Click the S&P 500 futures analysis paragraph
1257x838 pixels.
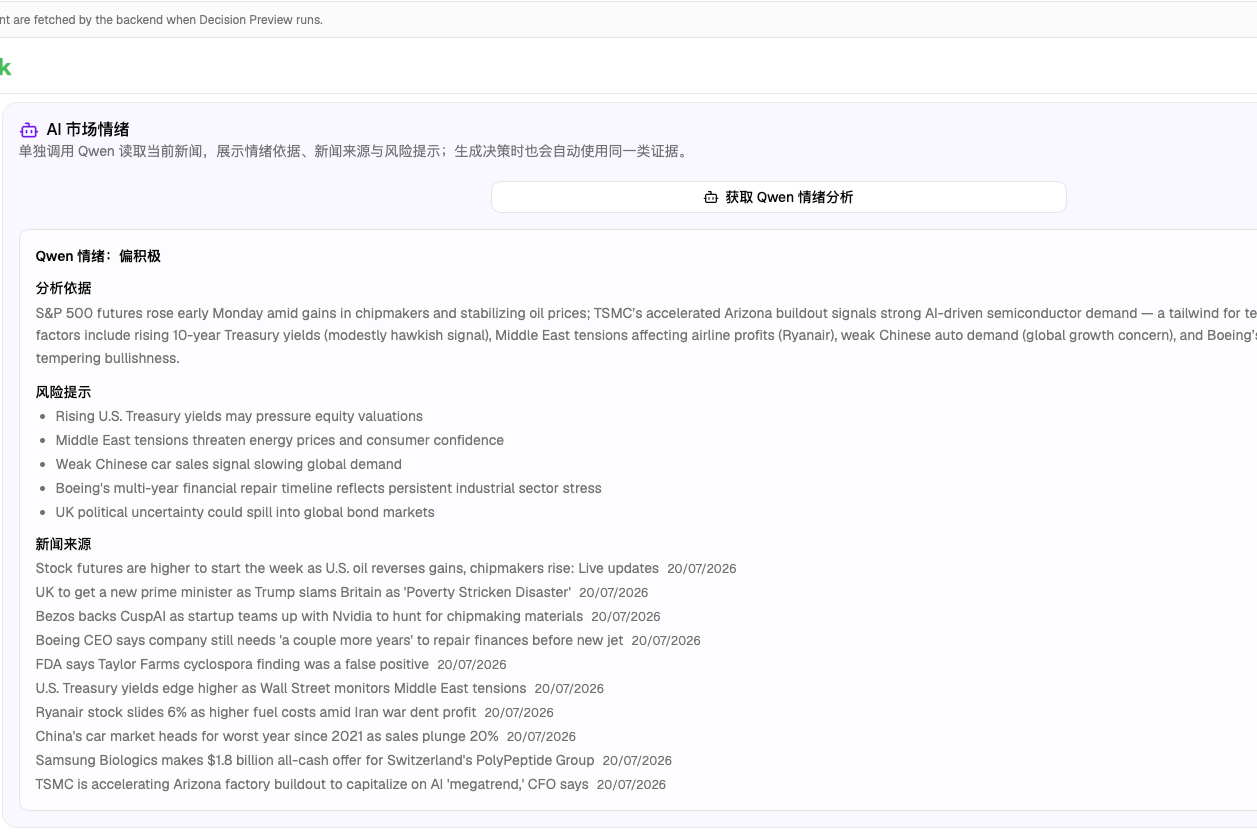tap(646, 335)
